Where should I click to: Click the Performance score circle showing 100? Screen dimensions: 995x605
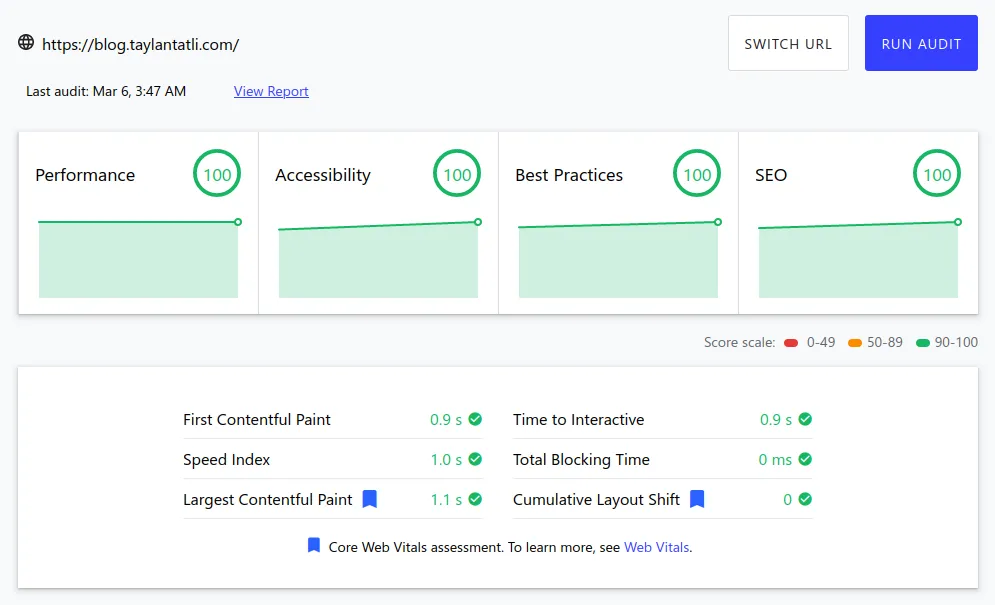[217, 173]
